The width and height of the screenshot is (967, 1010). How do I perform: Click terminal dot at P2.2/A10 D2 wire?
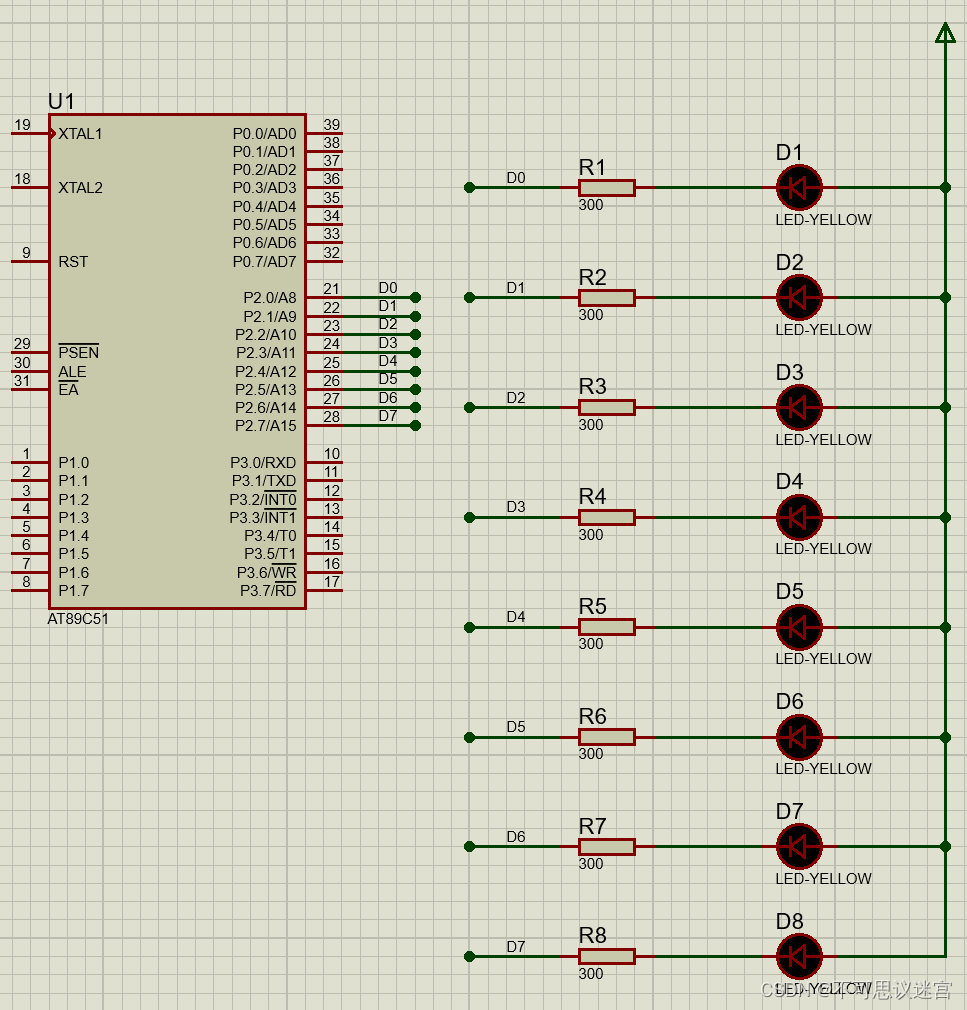pyautogui.click(x=416, y=334)
